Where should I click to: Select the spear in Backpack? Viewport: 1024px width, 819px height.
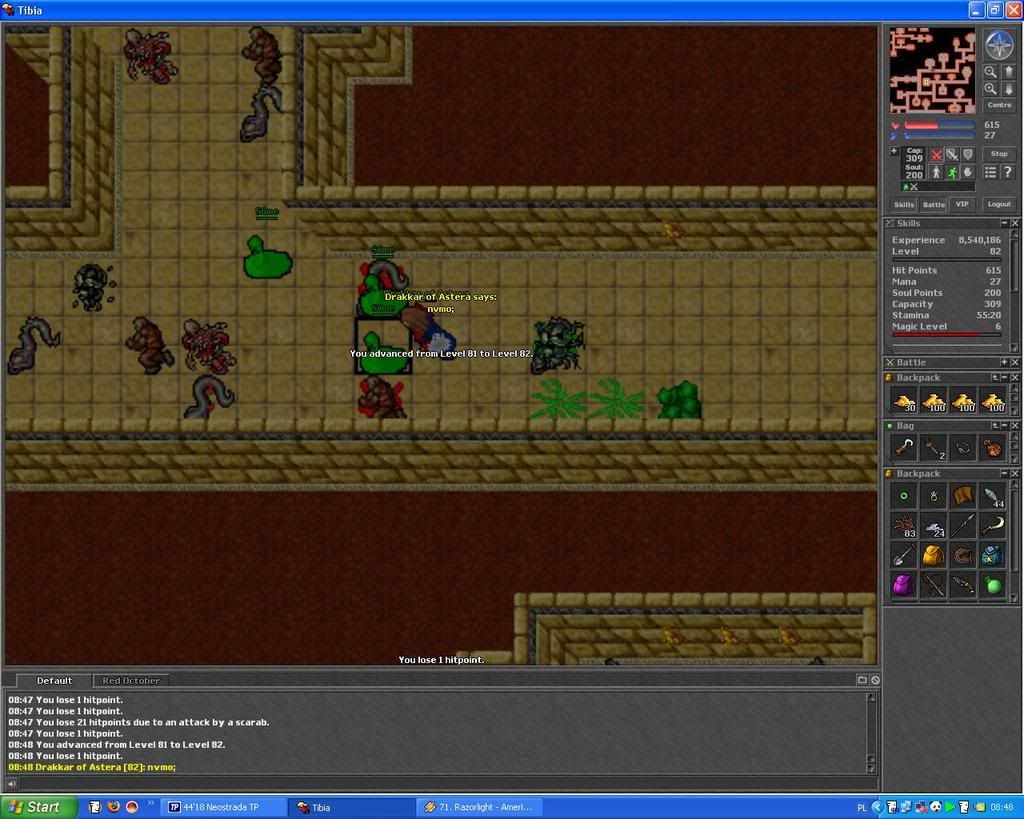pos(963,526)
